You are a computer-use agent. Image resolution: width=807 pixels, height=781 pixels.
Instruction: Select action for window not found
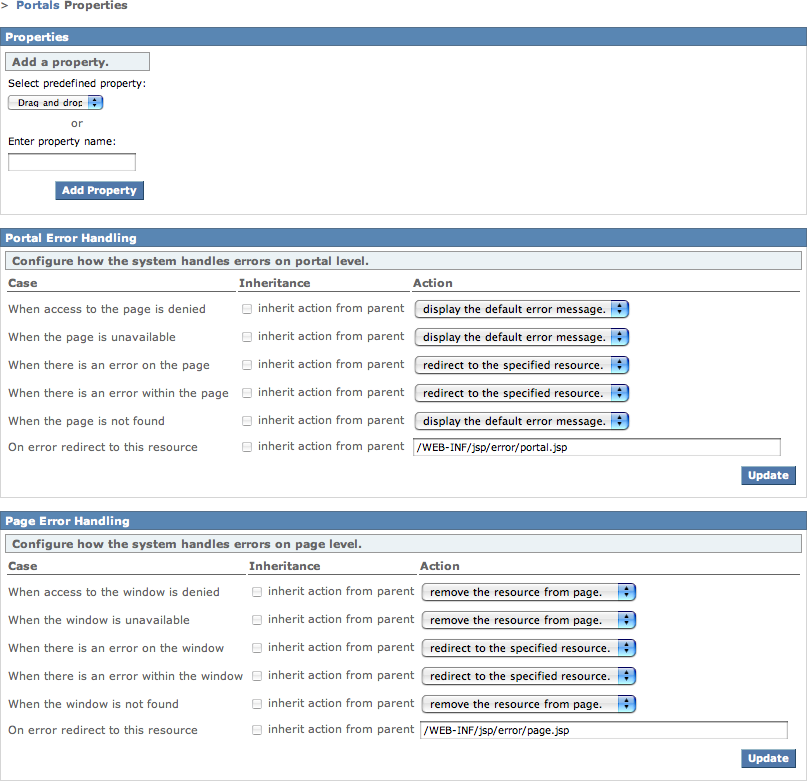click(528, 704)
